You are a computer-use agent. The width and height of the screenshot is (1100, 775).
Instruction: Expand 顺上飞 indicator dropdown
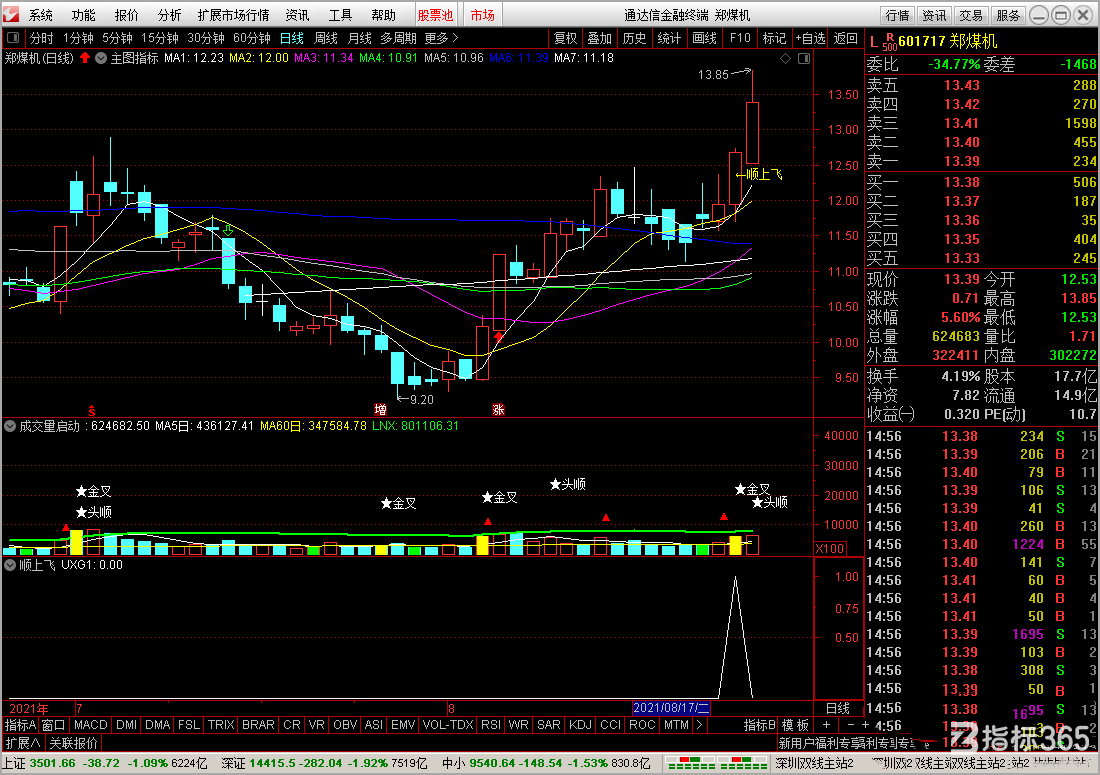point(10,565)
